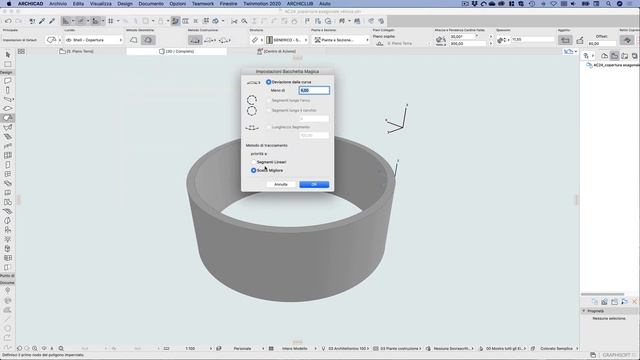Open the GENERICO structure material dropdown
640x360 pixels.
pyautogui.click(x=287, y=40)
